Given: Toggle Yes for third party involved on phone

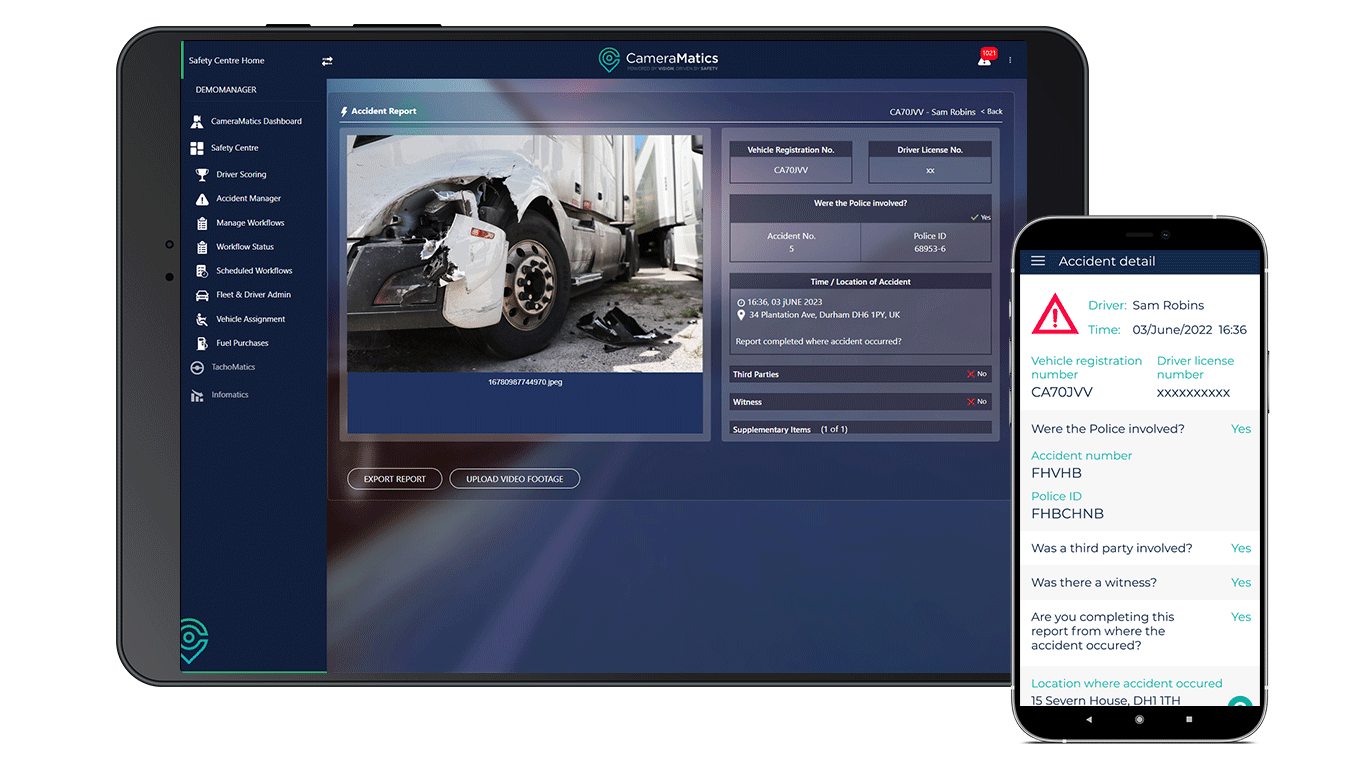Looking at the screenshot, I should point(1241,548).
